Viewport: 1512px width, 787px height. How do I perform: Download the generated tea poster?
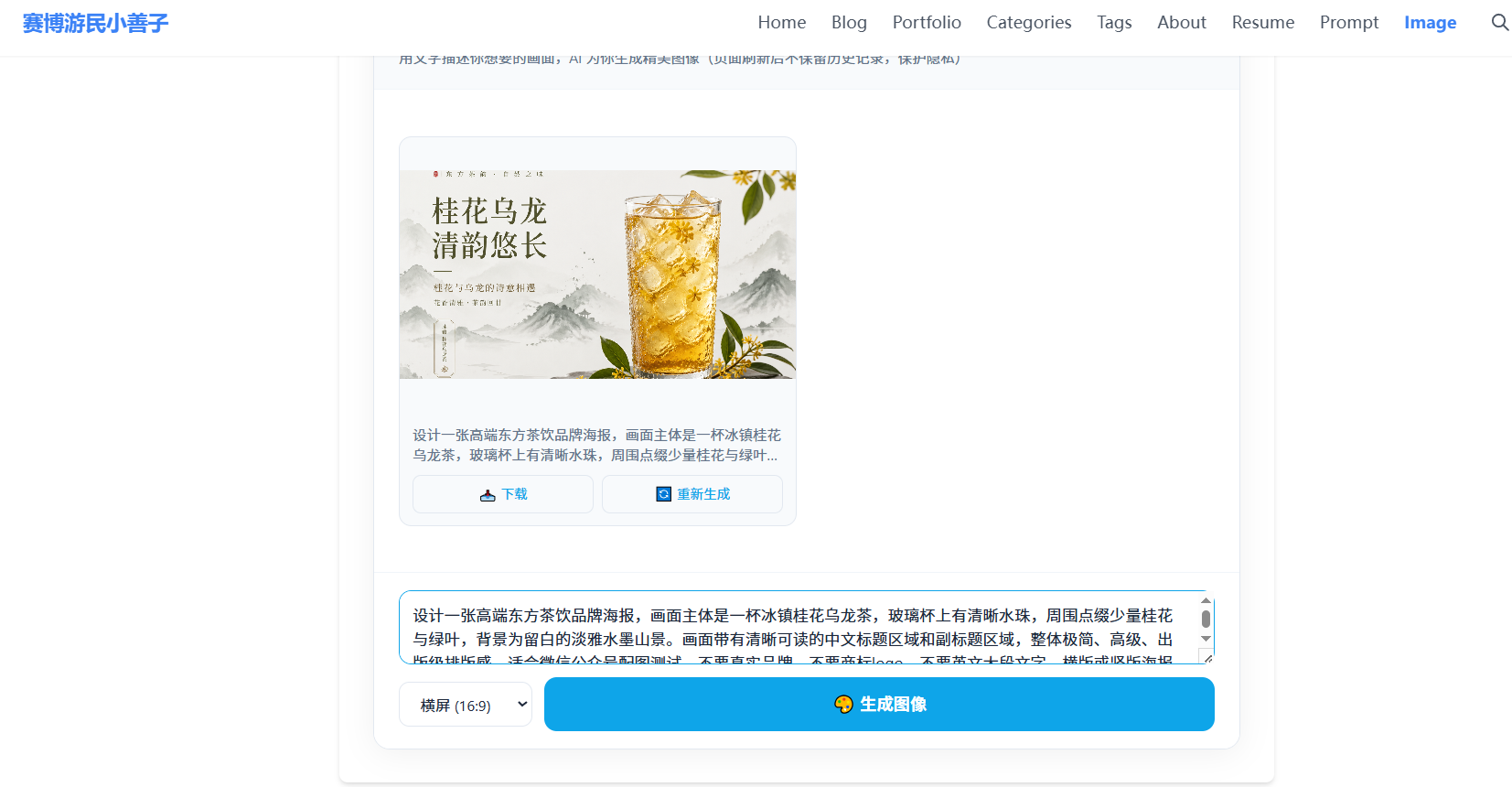(503, 494)
